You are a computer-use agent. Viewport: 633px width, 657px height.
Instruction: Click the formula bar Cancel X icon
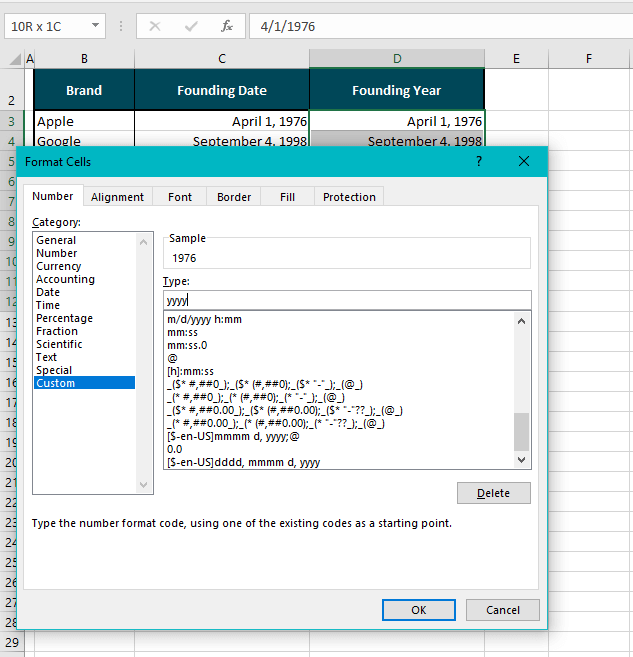pyautogui.click(x=155, y=26)
